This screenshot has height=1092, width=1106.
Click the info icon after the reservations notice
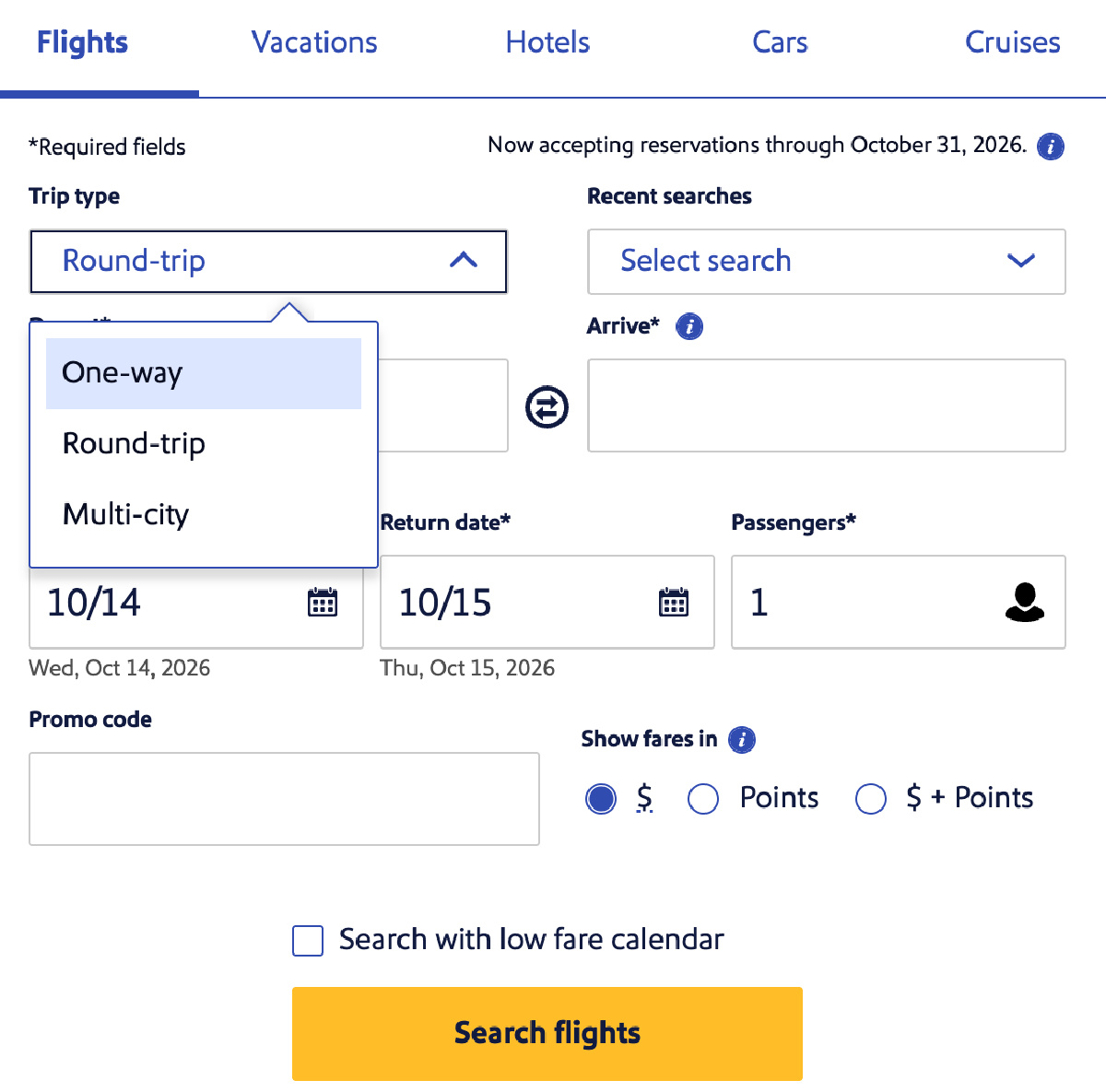[x=1050, y=146]
